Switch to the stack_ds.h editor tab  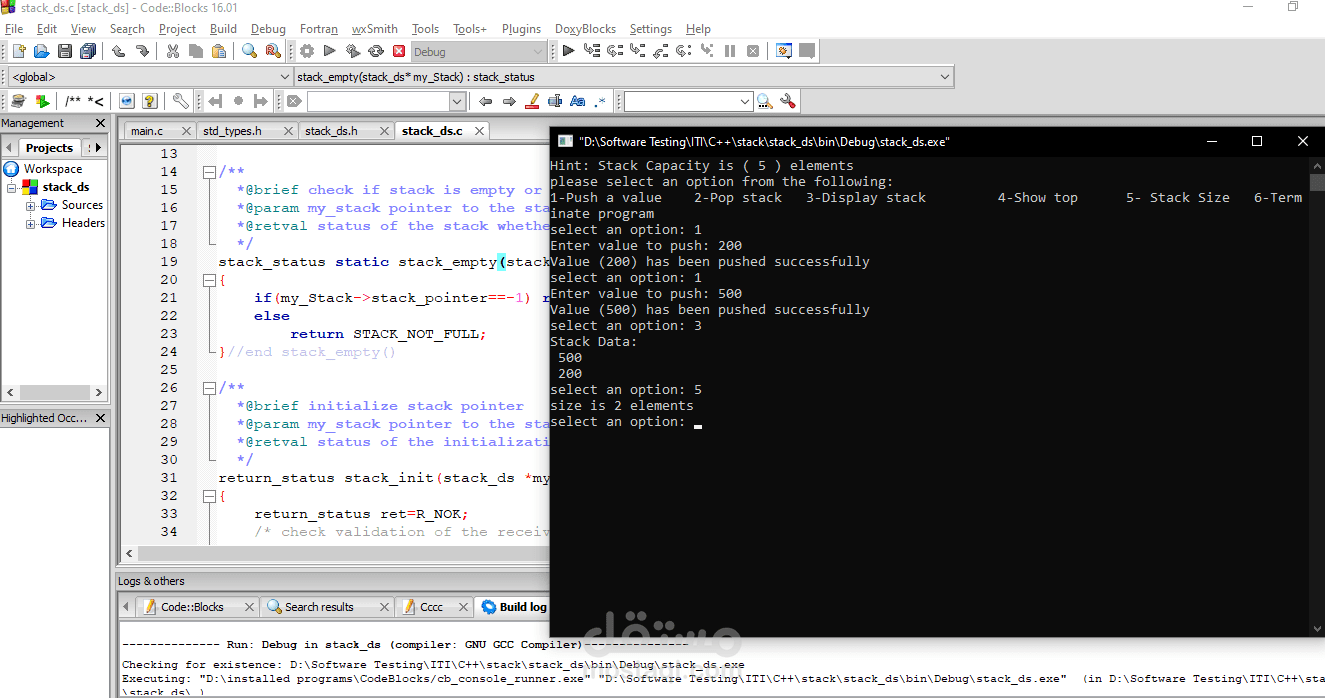(331, 131)
